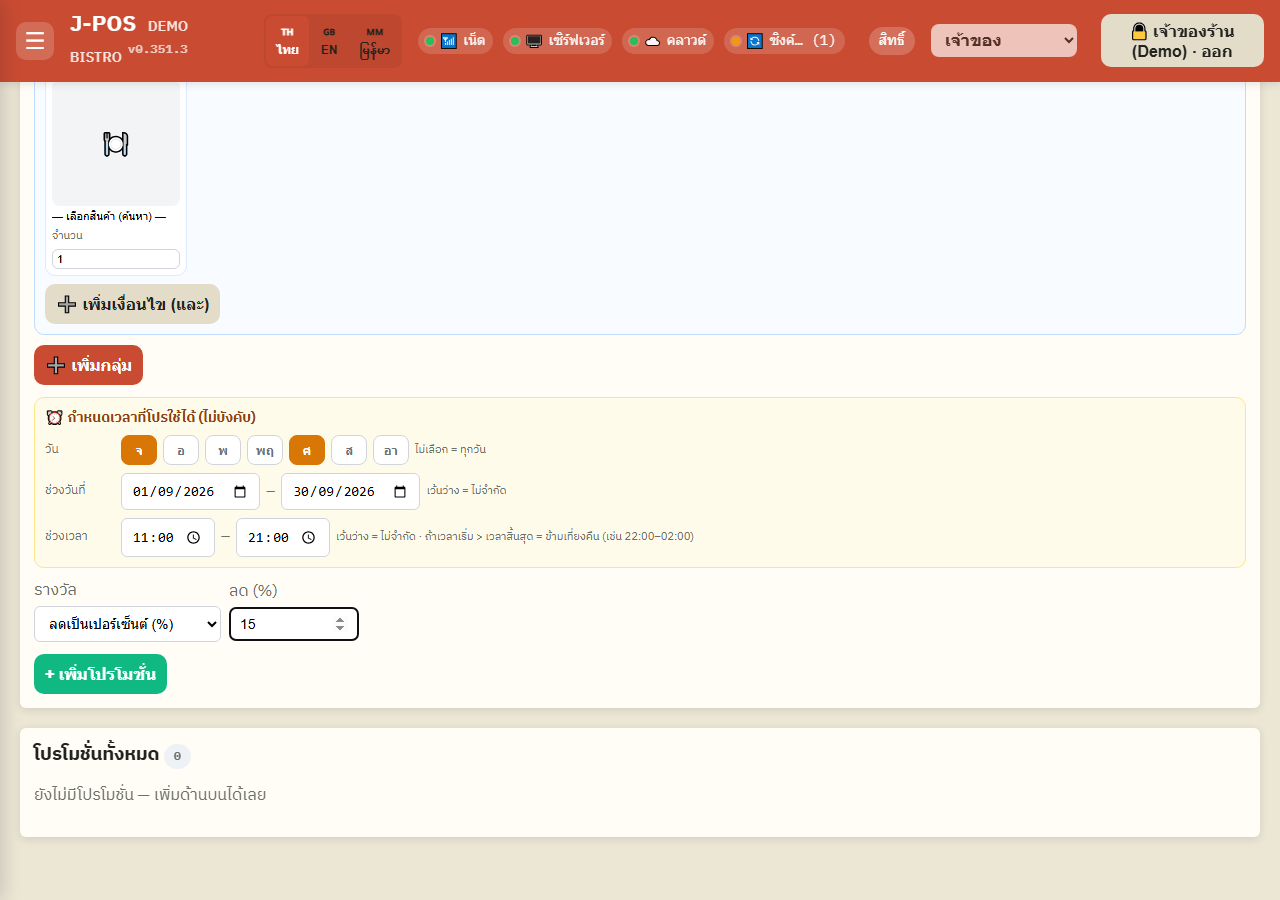The width and height of the screenshot is (1280, 900).
Task: Open the hamburger navigation menu
Action: click(x=35, y=41)
